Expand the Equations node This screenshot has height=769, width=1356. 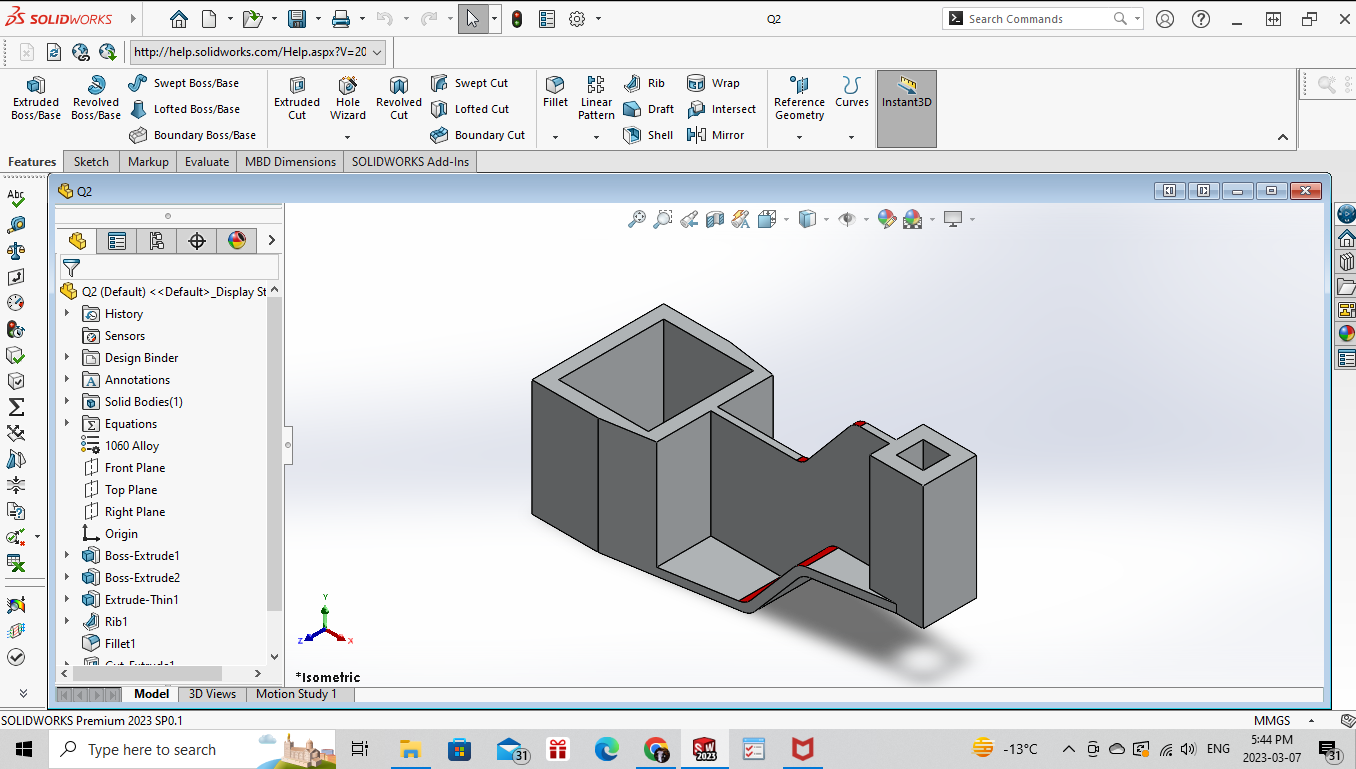tap(67, 423)
